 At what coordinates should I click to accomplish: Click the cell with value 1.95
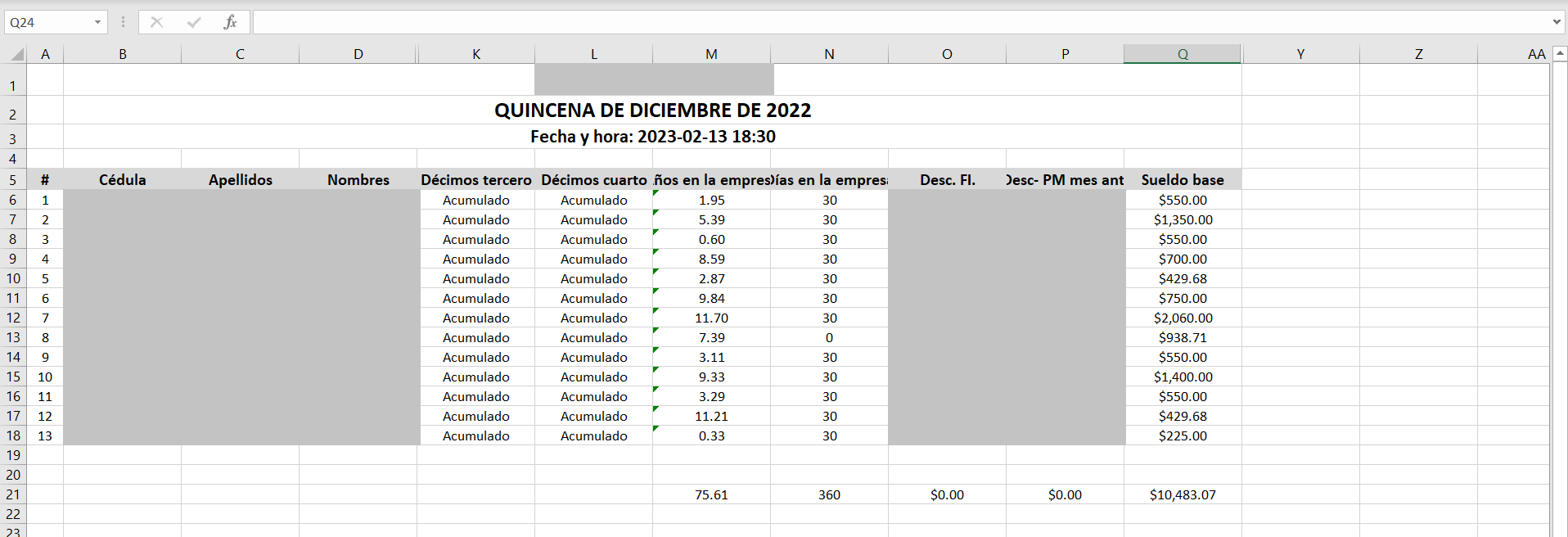[x=712, y=200]
